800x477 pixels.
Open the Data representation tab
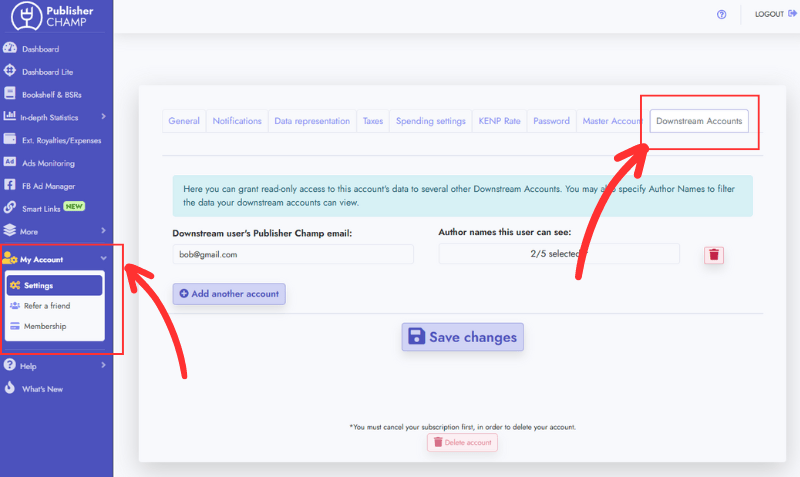coord(312,121)
